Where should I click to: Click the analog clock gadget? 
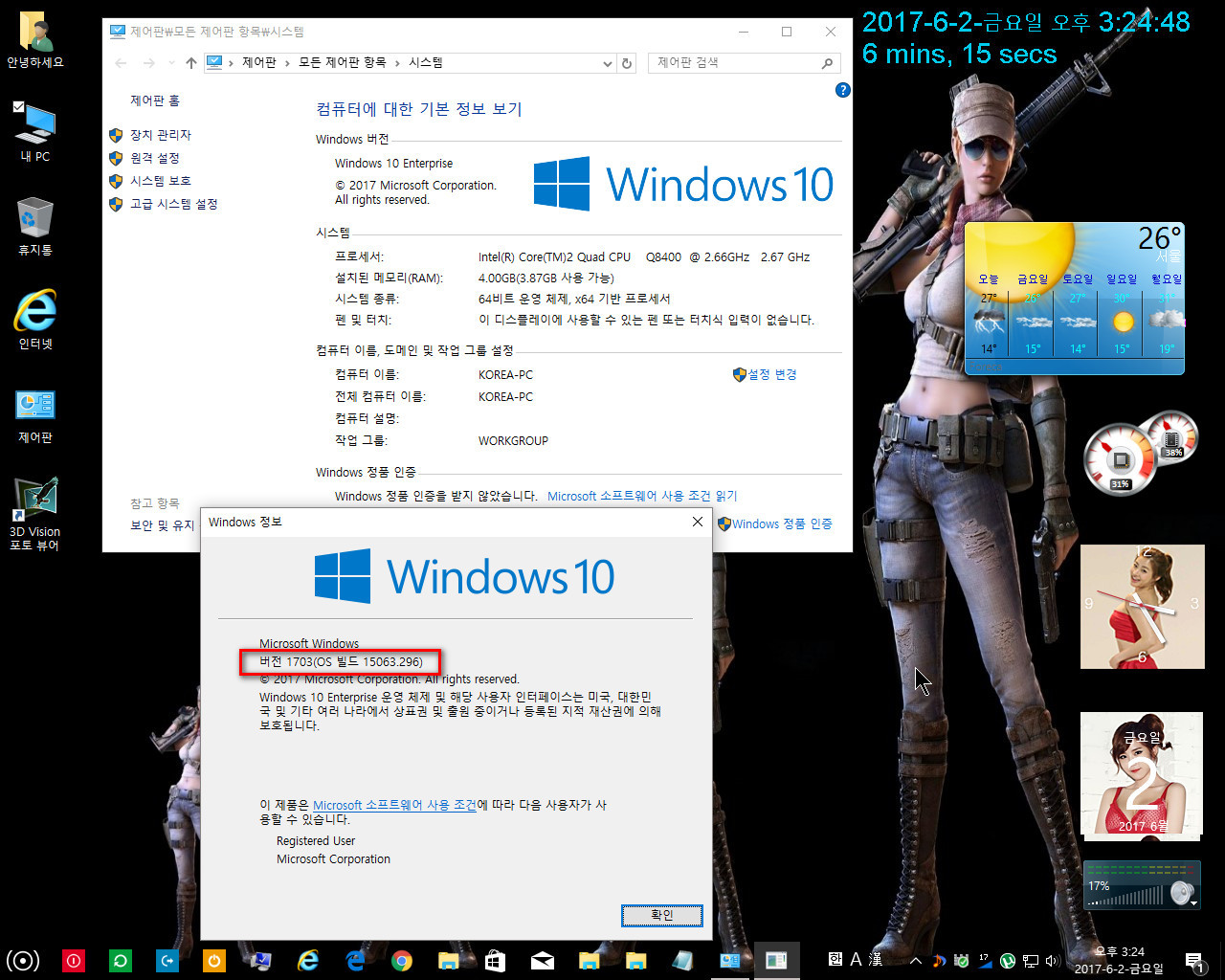pyautogui.click(x=1143, y=607)
